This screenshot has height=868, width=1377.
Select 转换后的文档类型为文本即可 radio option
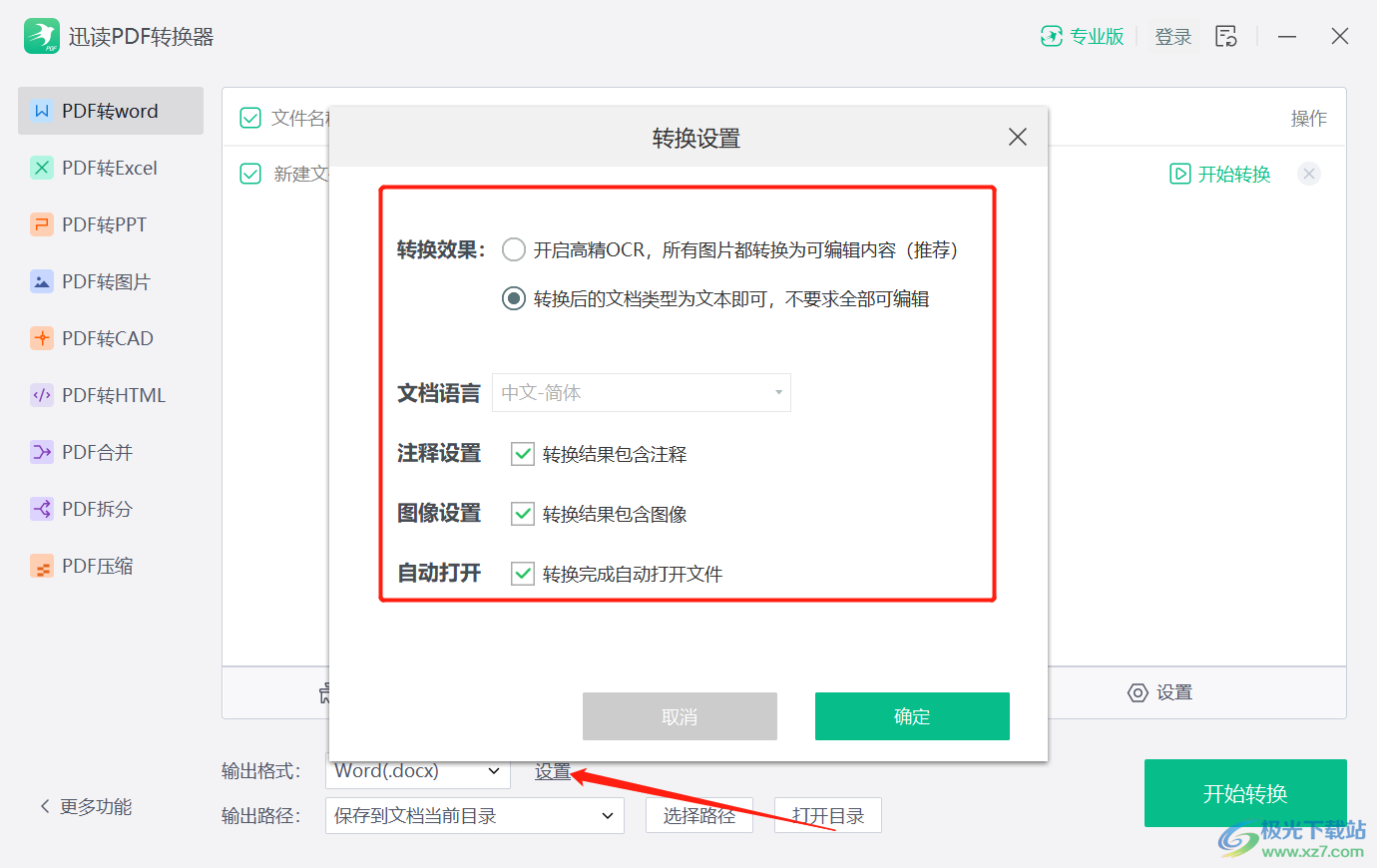pyautogui.click(x=514, y=298)
